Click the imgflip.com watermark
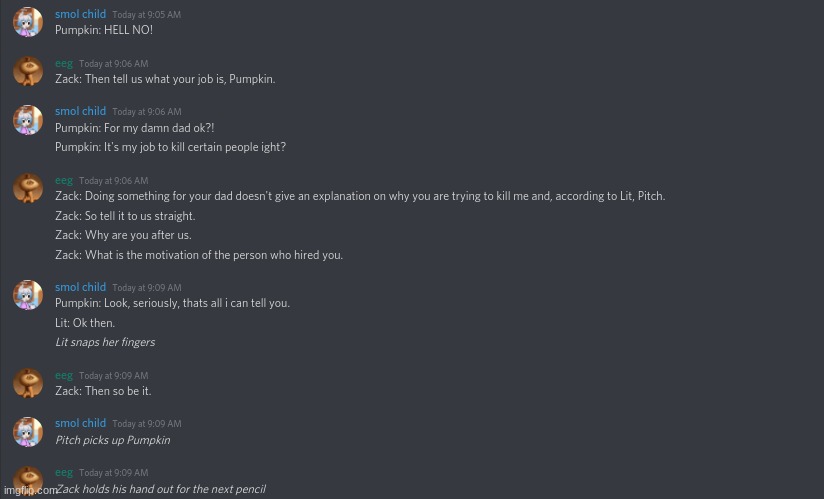The width and height of the screenshot is (824, 499). click(x=30, y=490)
